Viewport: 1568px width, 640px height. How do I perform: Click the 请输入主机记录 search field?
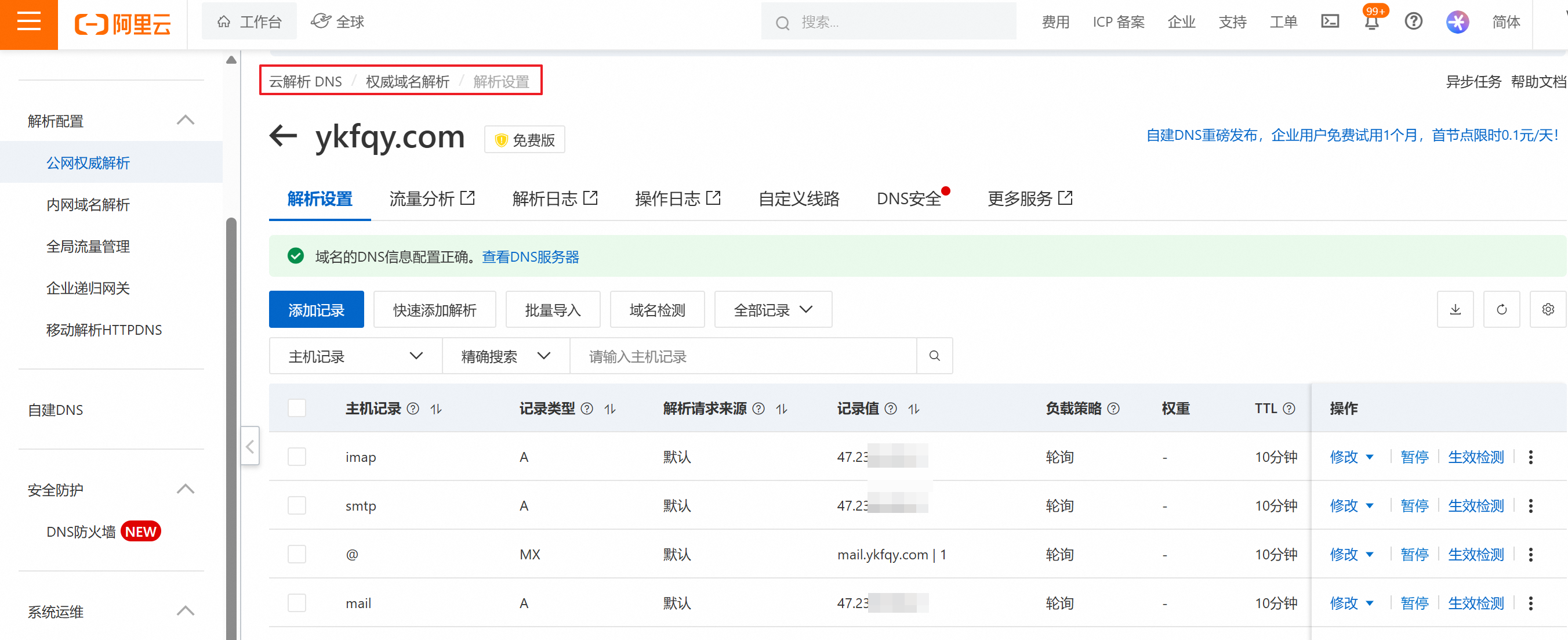pos(743,356)
